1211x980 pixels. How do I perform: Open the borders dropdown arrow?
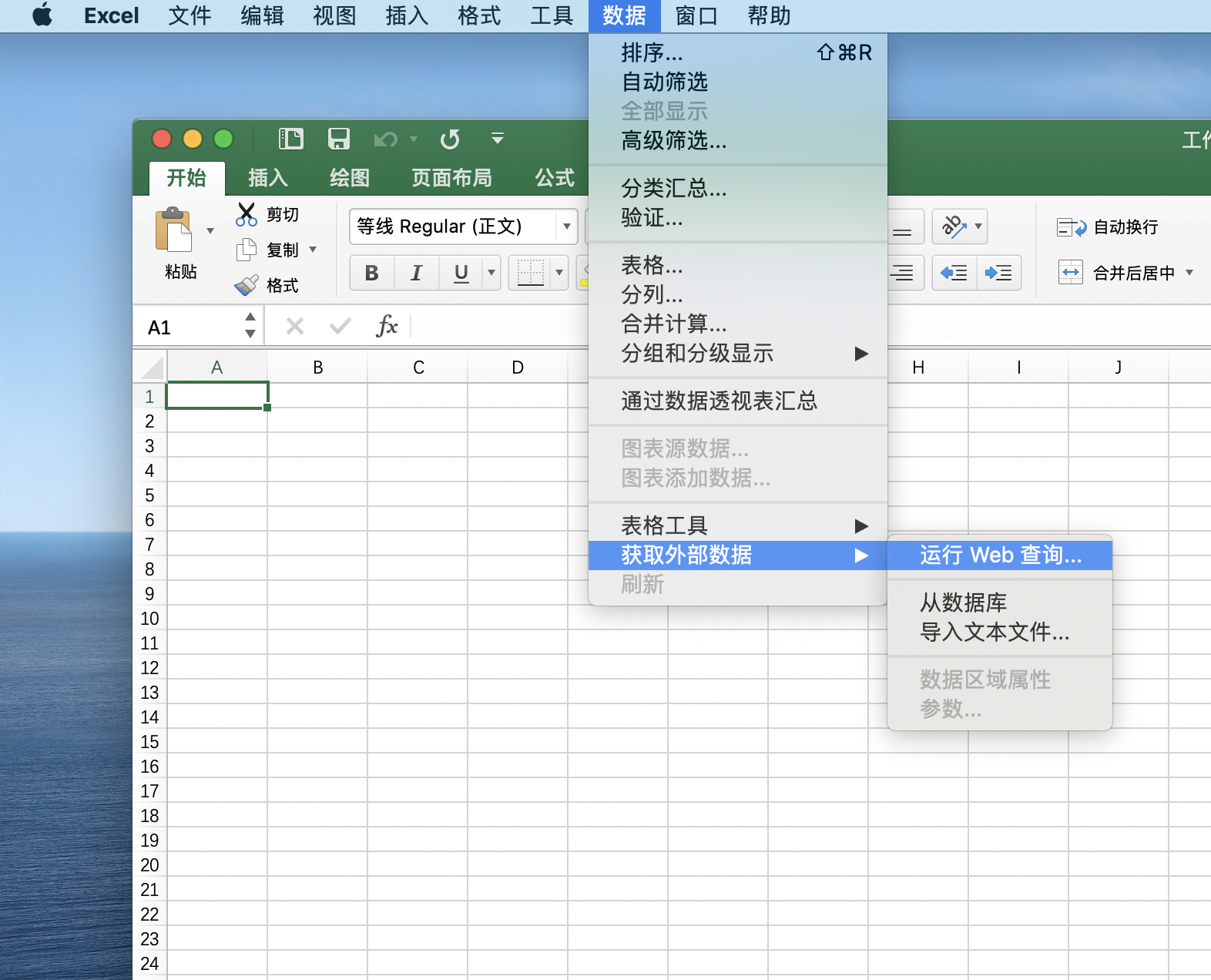pyautogui.click(x=559, y=273)
